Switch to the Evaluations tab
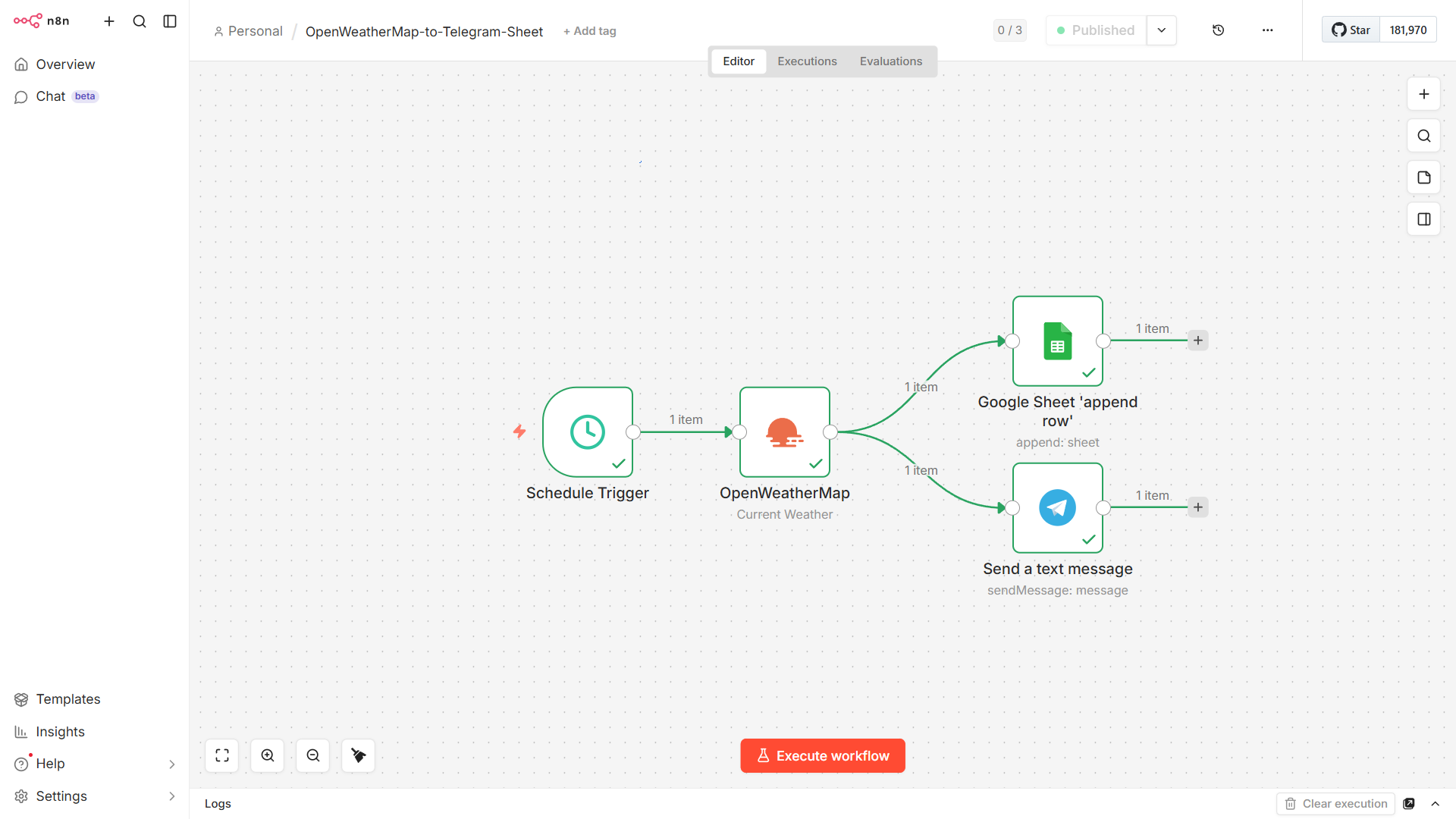Image resolution: width=1456 pixels, height=819 pixels. point(890,61)
